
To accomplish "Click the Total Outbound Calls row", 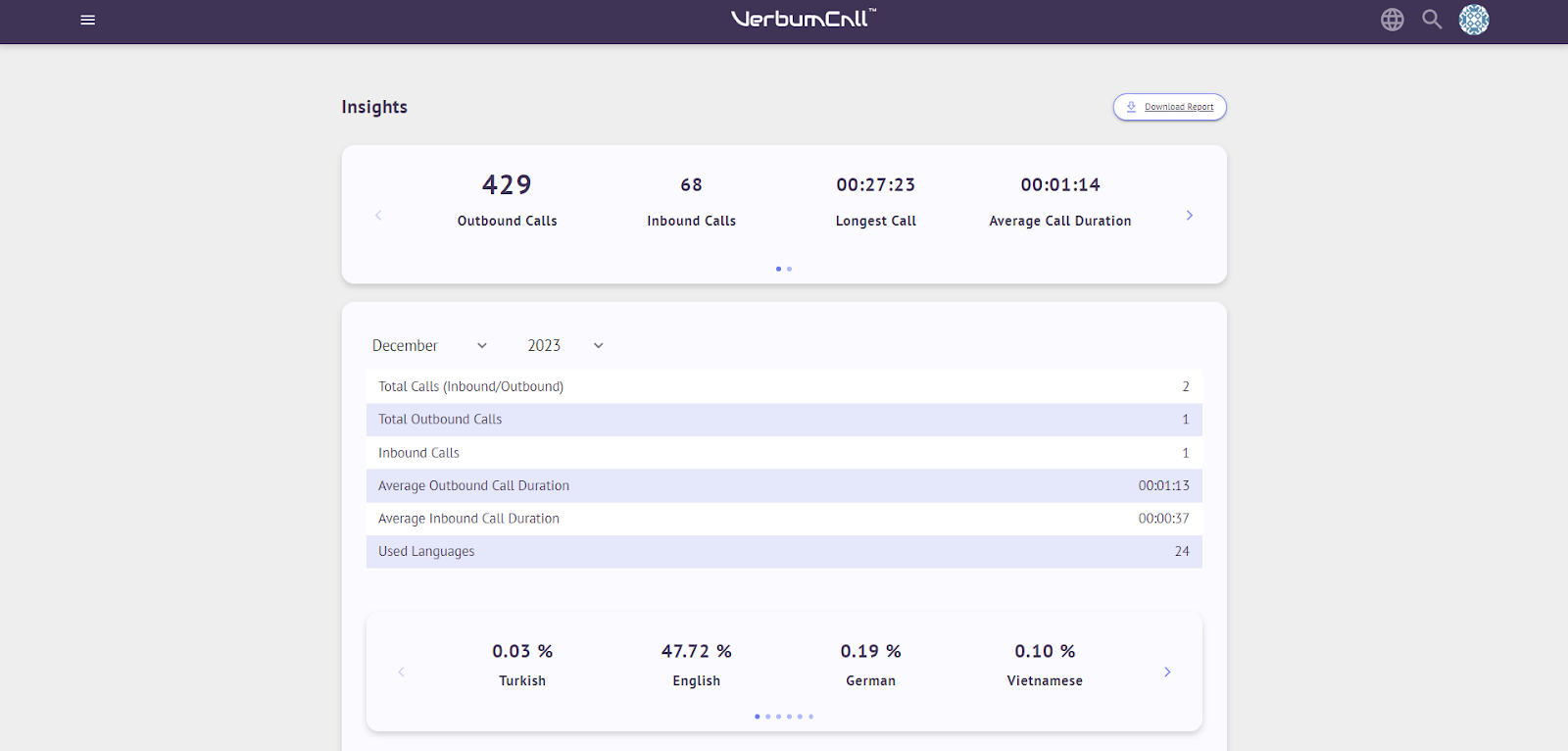I will pyautogui.click(x=784, y=420).
